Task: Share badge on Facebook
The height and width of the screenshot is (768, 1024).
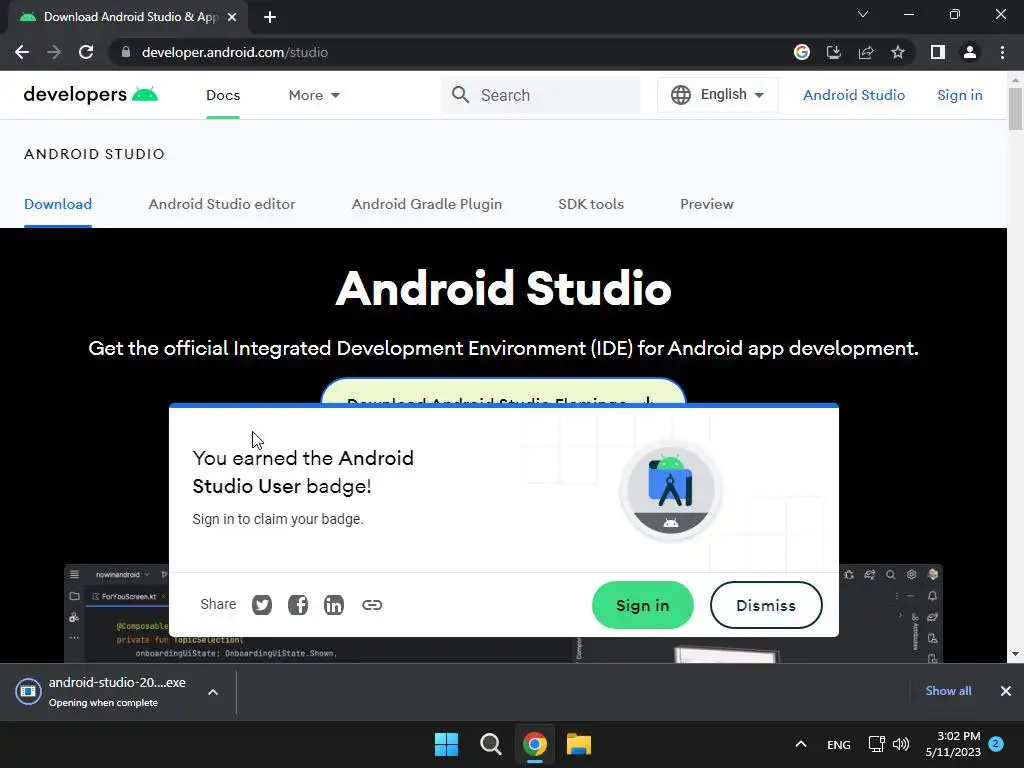Action: (298, 605)
